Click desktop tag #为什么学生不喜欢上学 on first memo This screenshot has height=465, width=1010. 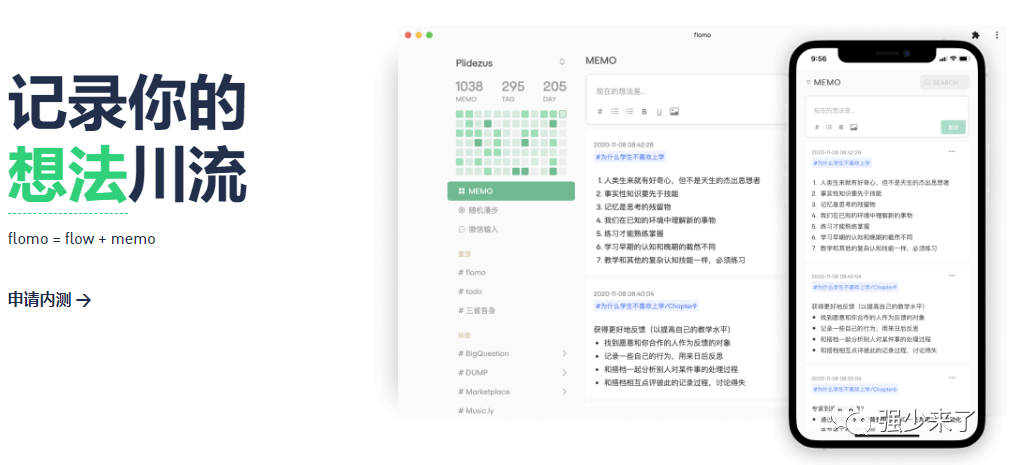click(630, 157)
